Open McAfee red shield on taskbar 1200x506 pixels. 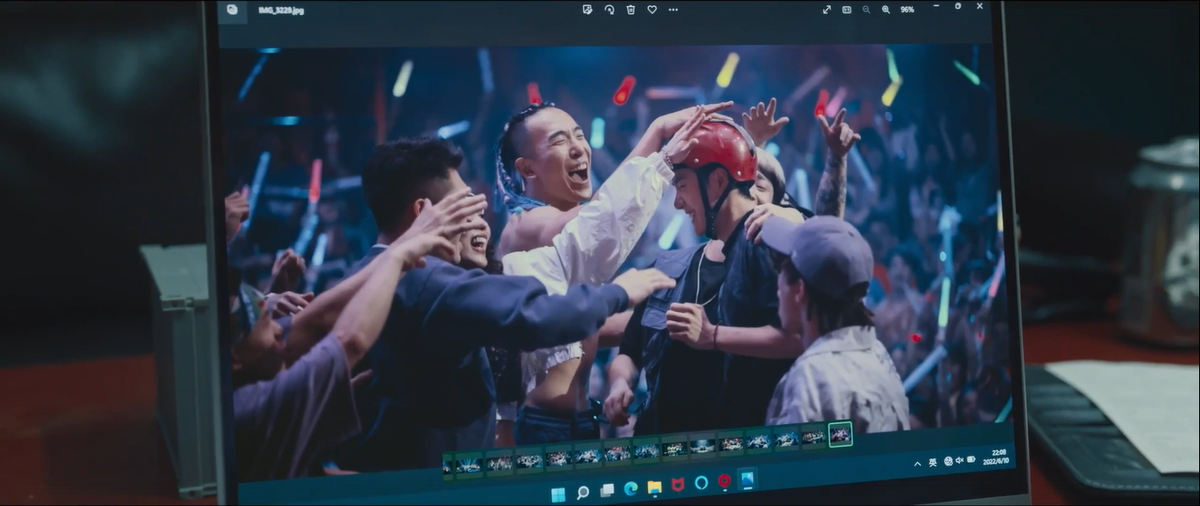coord(678,485)
